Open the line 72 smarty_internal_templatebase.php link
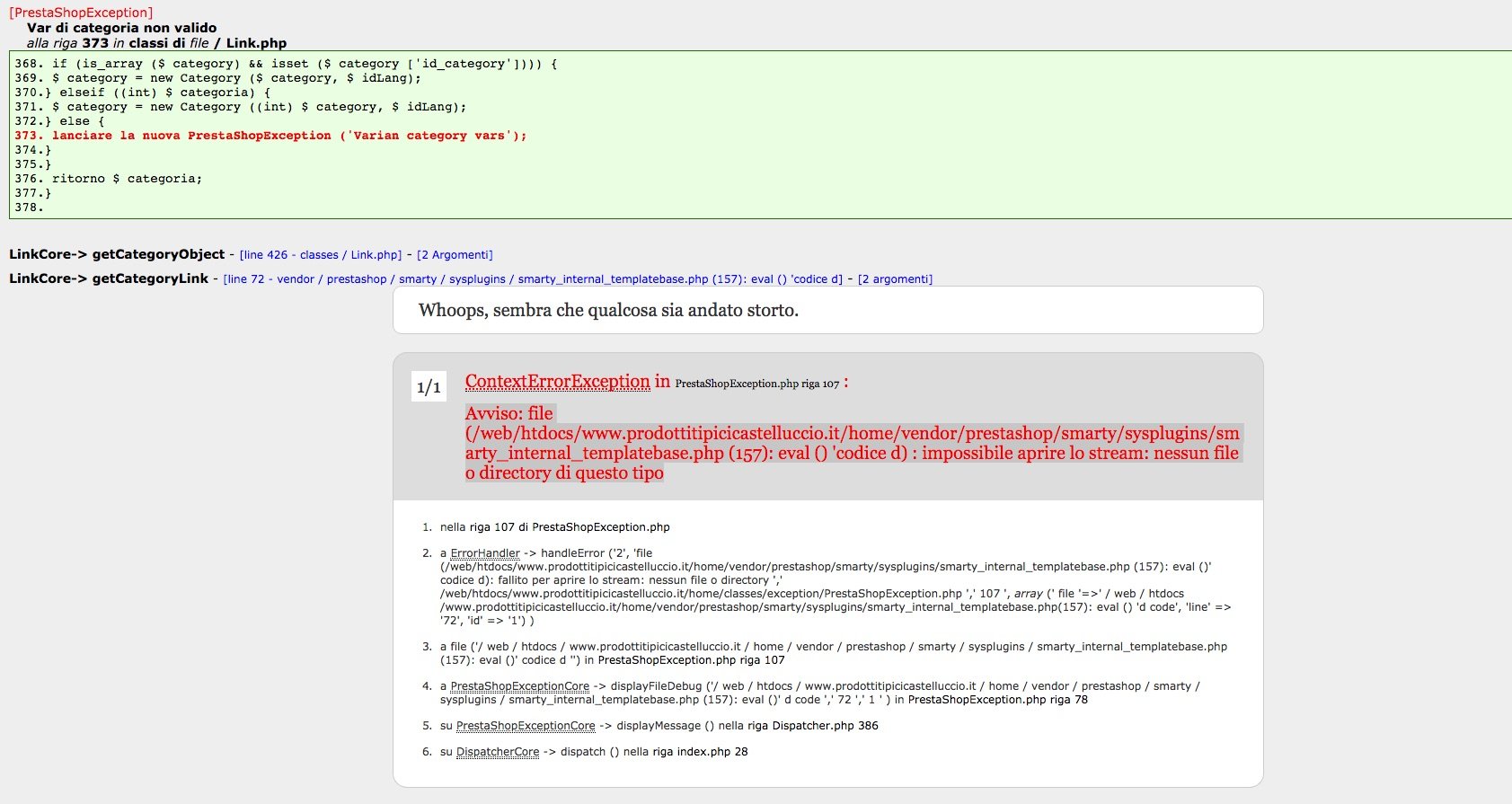The height and width of the screenshot is (804, 1512). pos(534,279)
